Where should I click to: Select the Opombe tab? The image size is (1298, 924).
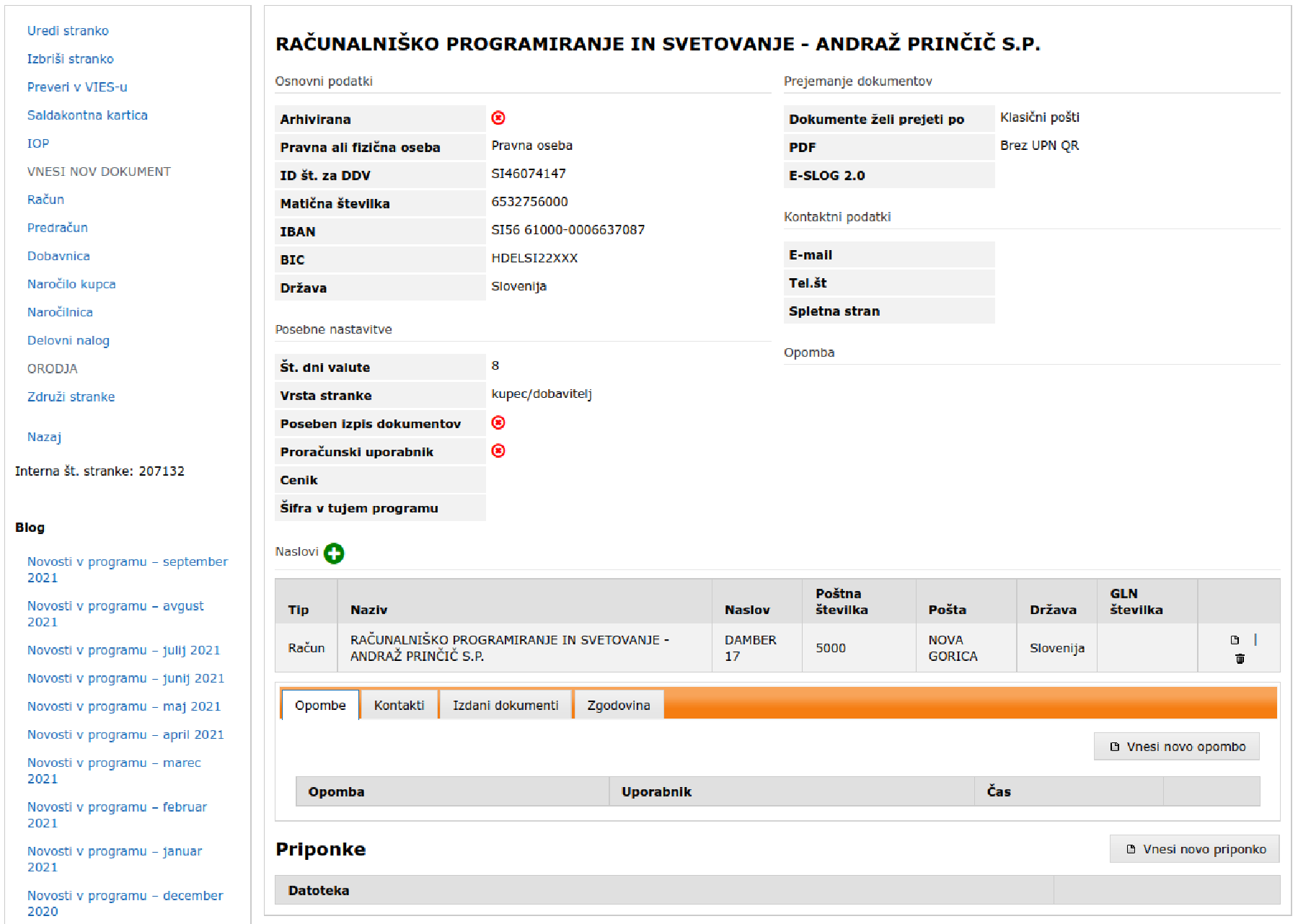(x=320, y=705)
